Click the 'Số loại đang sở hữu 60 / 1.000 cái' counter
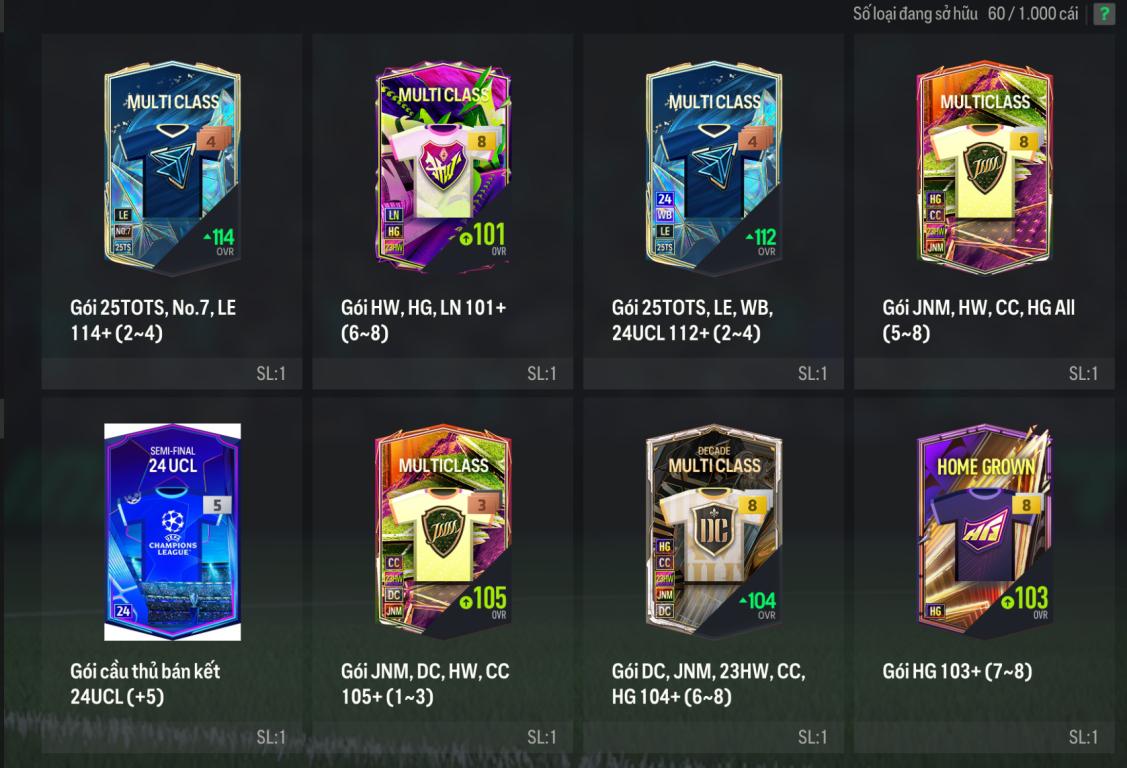 965,14
